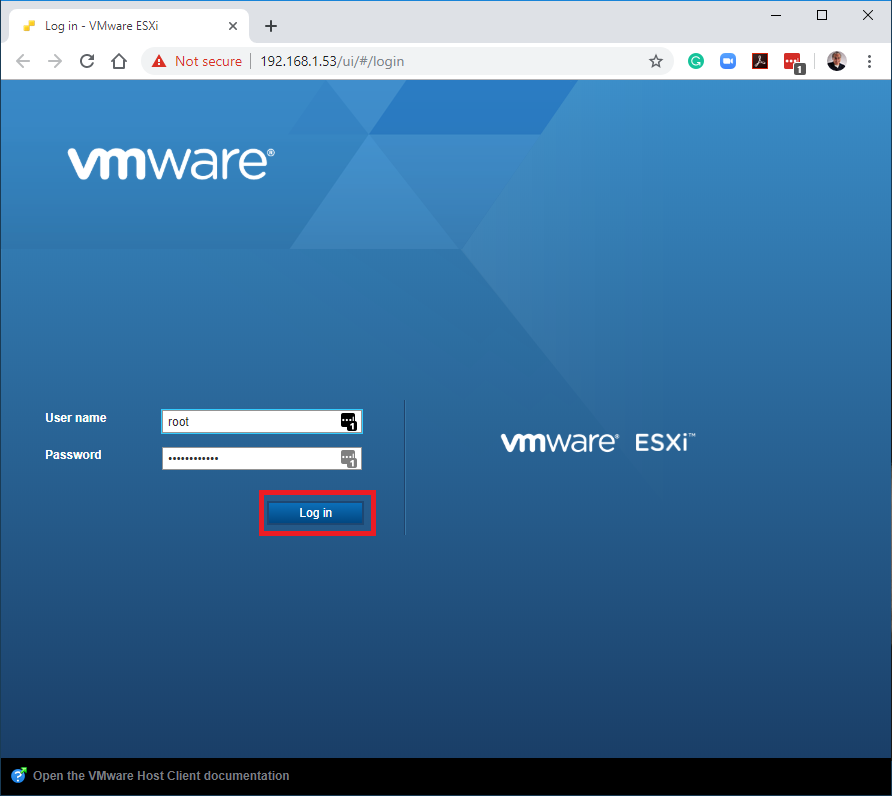The height and width of the screenshot is (796, 892).
Task: Open the Grammarly extension icon
Action: coord(696,61)
